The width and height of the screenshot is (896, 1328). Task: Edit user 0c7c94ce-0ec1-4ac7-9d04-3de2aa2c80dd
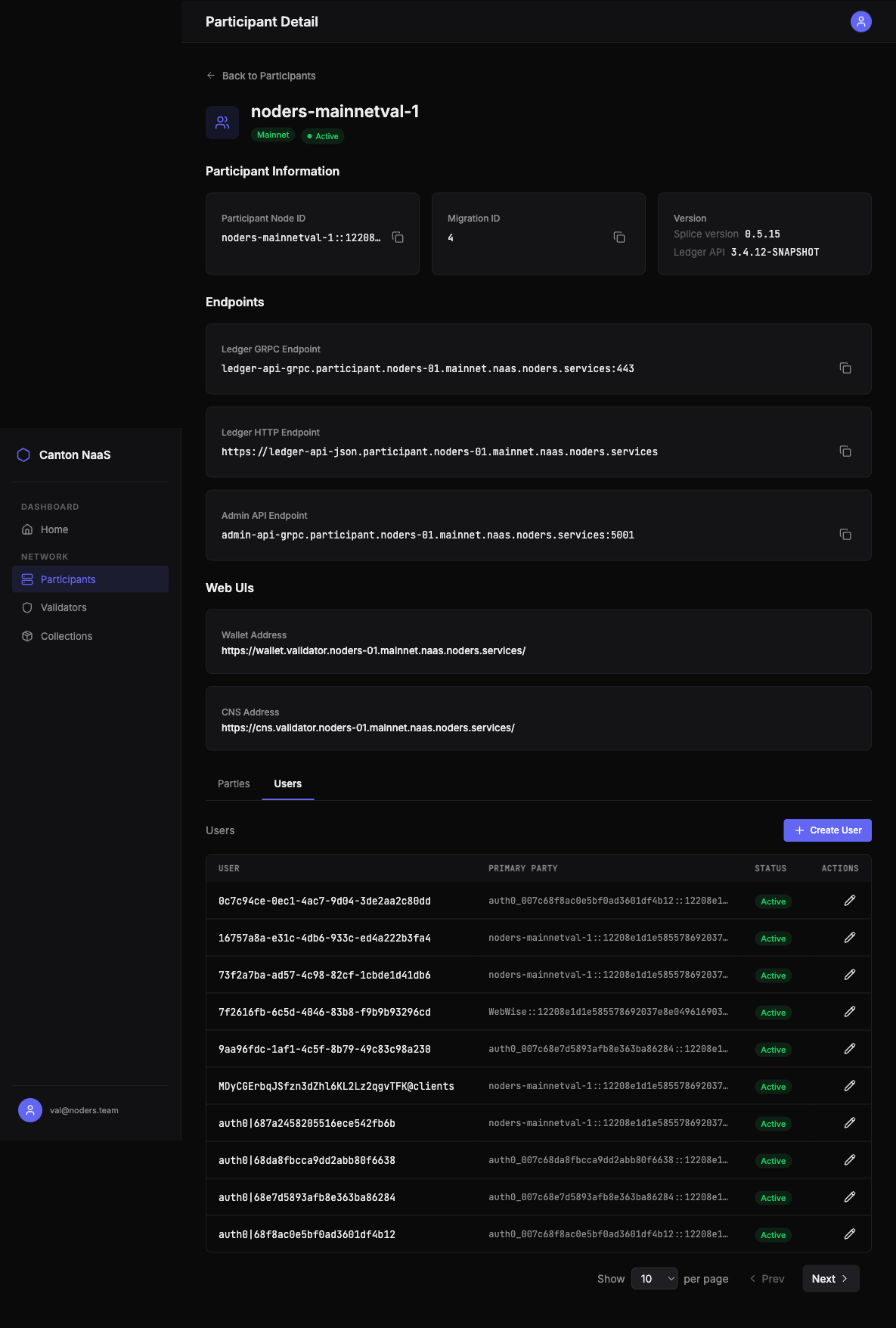(850, 901)
